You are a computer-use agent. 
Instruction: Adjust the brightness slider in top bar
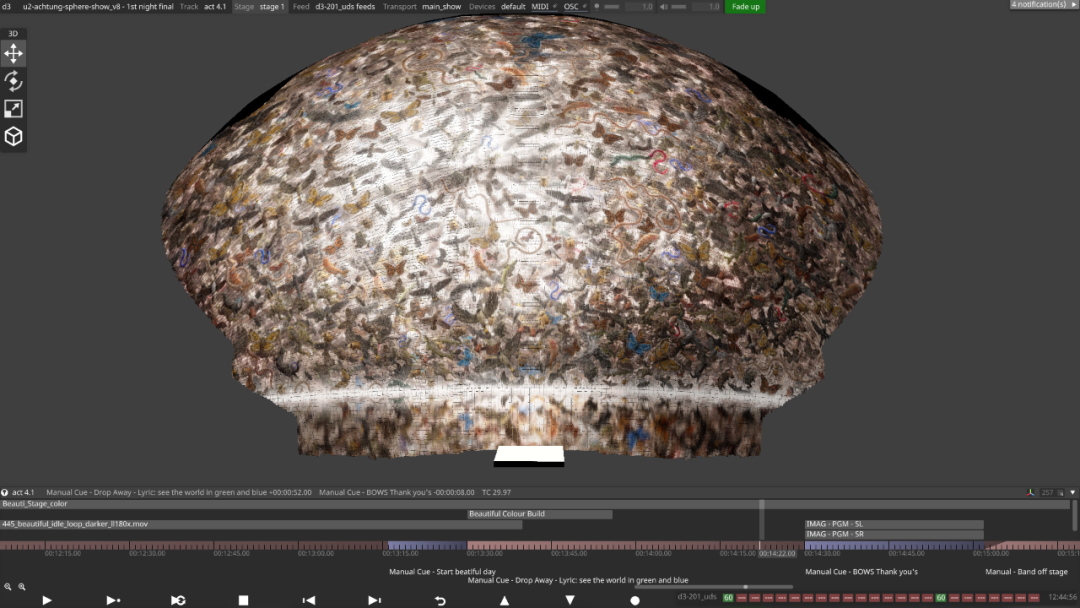(612, 6)
